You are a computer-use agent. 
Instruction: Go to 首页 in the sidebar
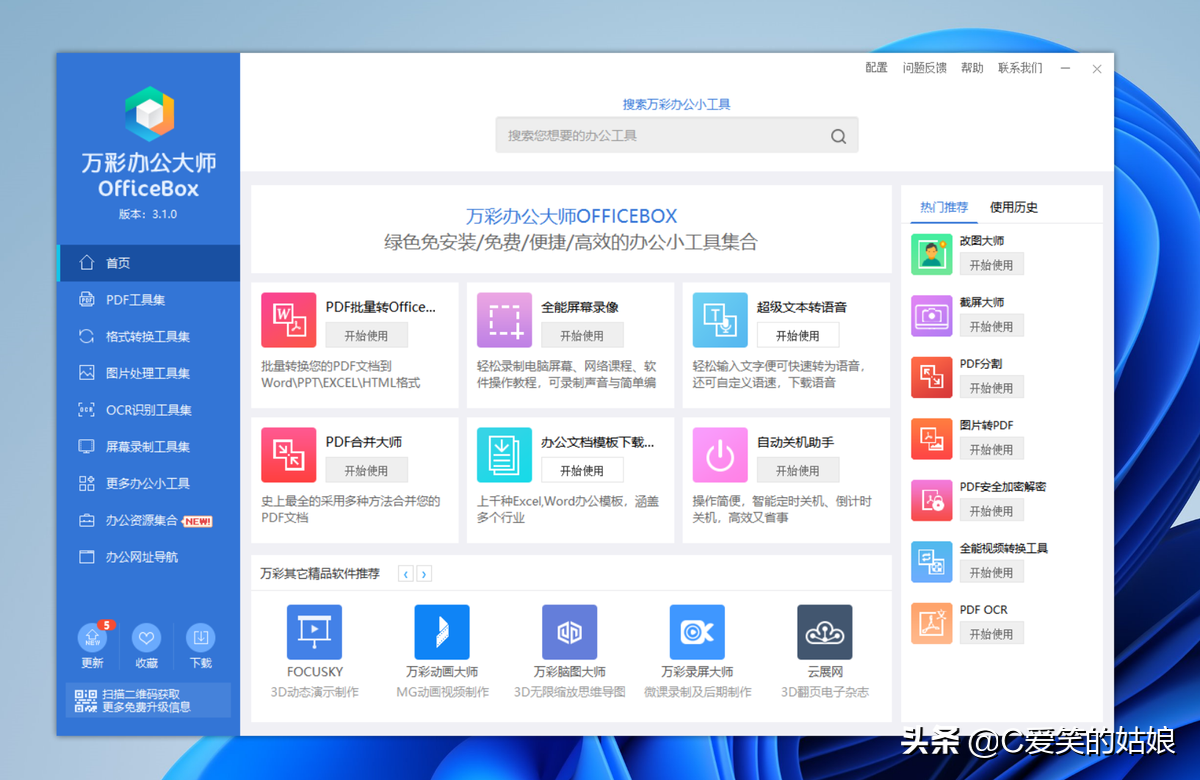[148, 263]
